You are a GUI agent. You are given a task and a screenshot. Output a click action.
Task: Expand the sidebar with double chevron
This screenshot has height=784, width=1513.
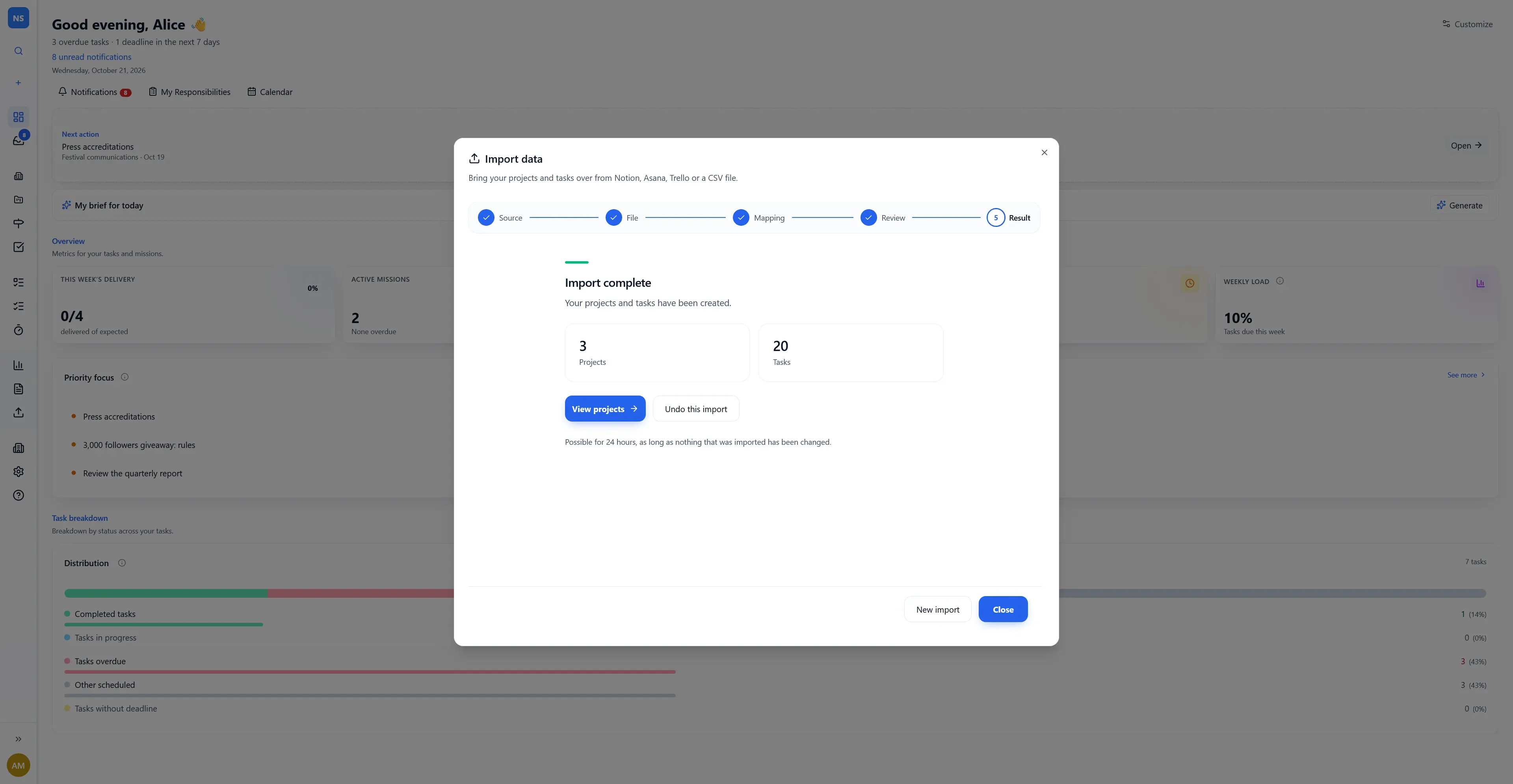tap(18, 739)
